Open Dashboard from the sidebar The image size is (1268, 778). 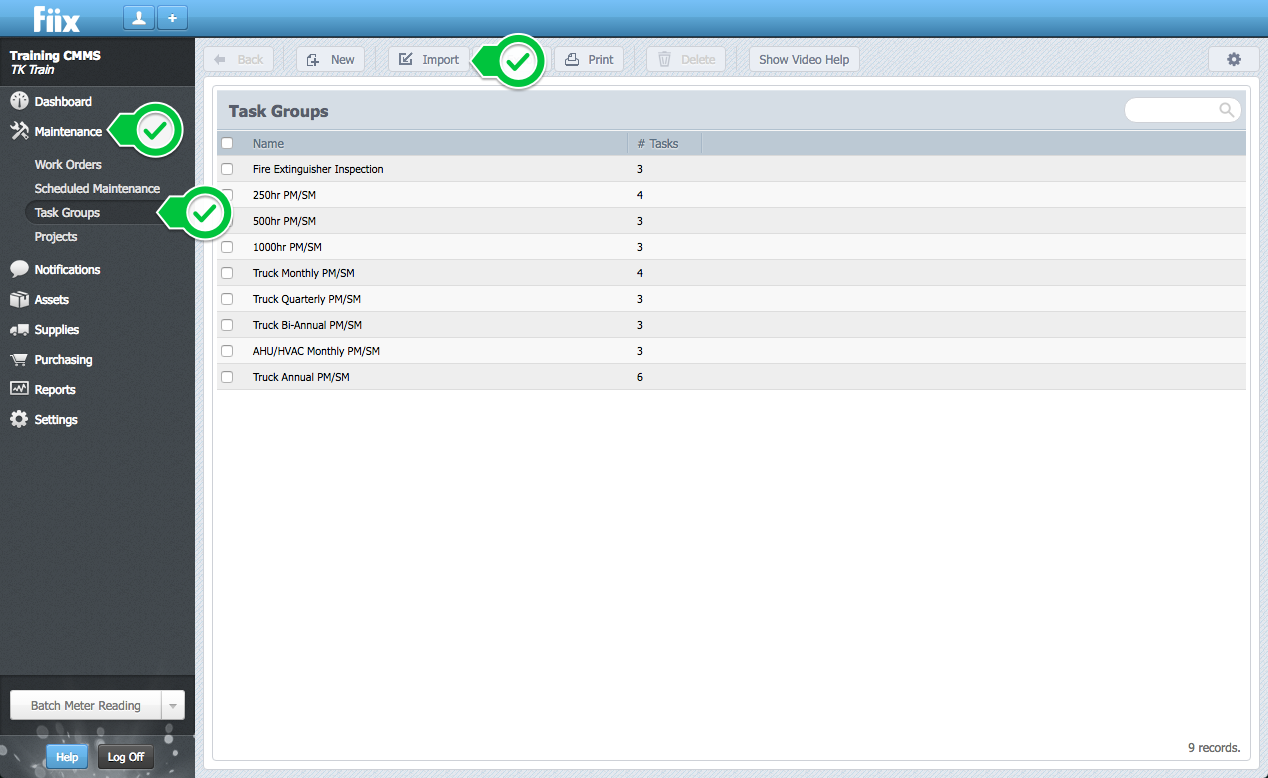coord(63,101)
